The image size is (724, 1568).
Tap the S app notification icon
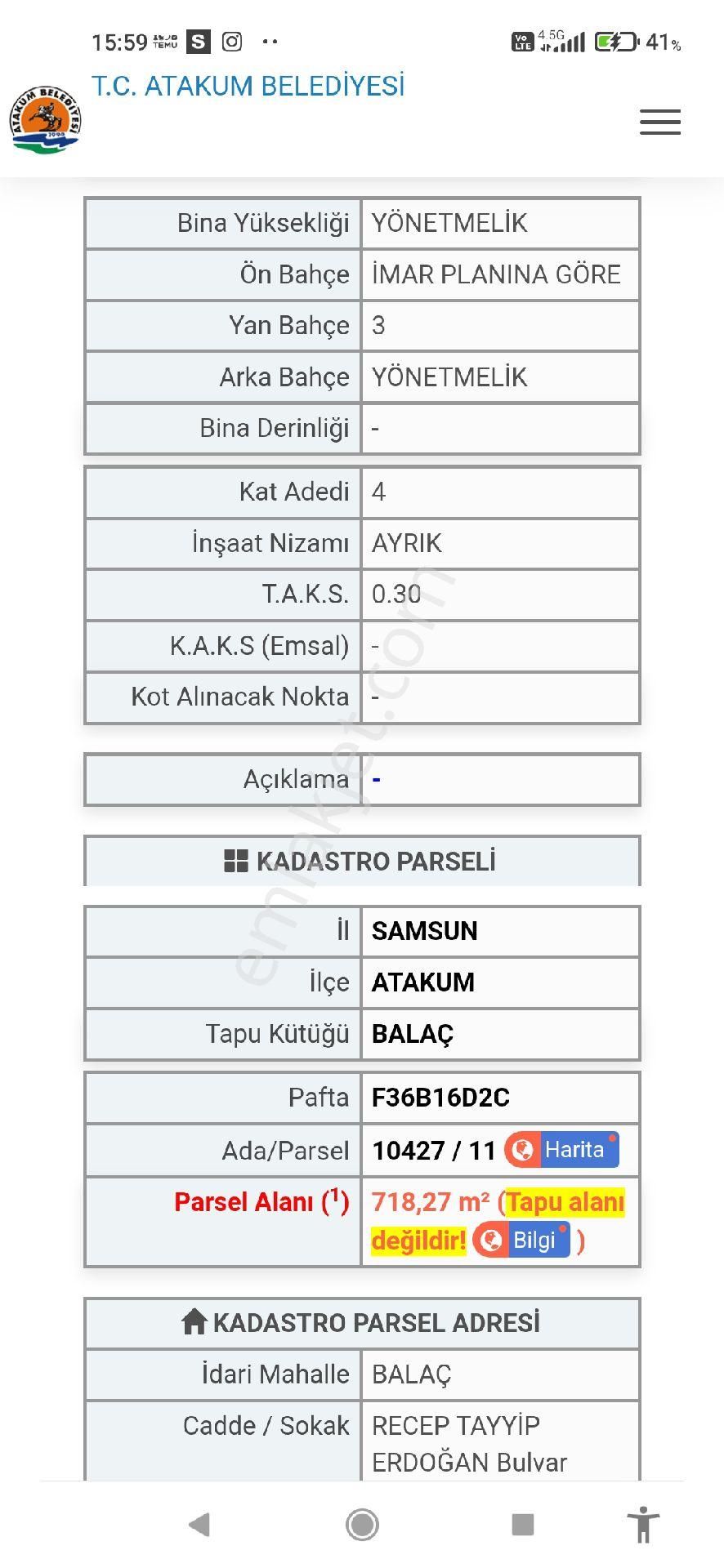(198, 42)
